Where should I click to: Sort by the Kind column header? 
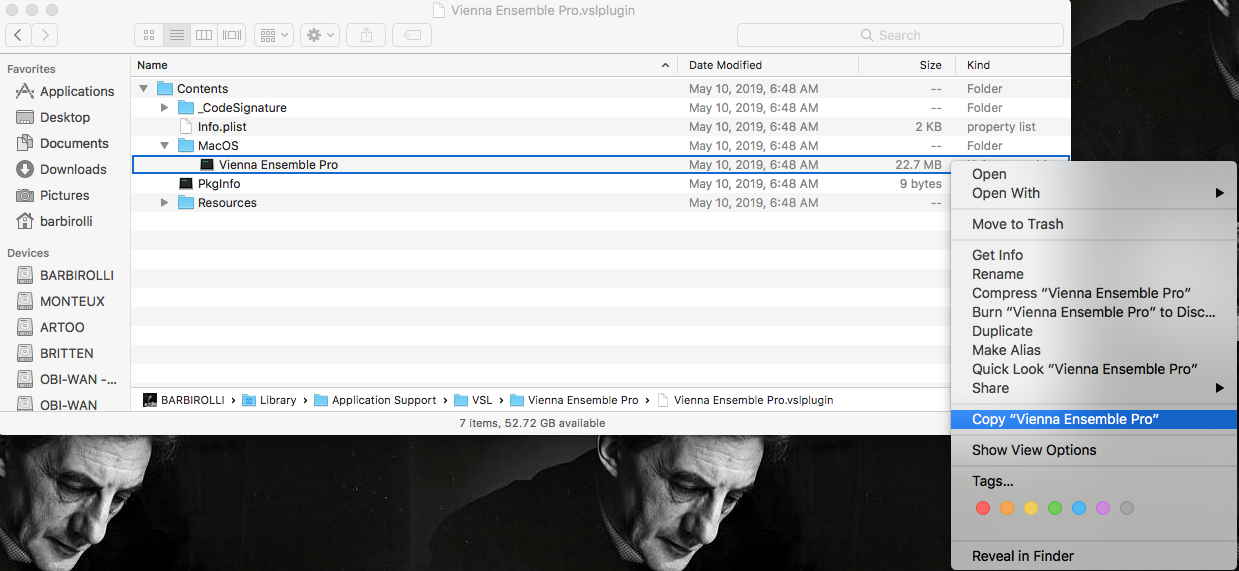tap(1012, 65)
